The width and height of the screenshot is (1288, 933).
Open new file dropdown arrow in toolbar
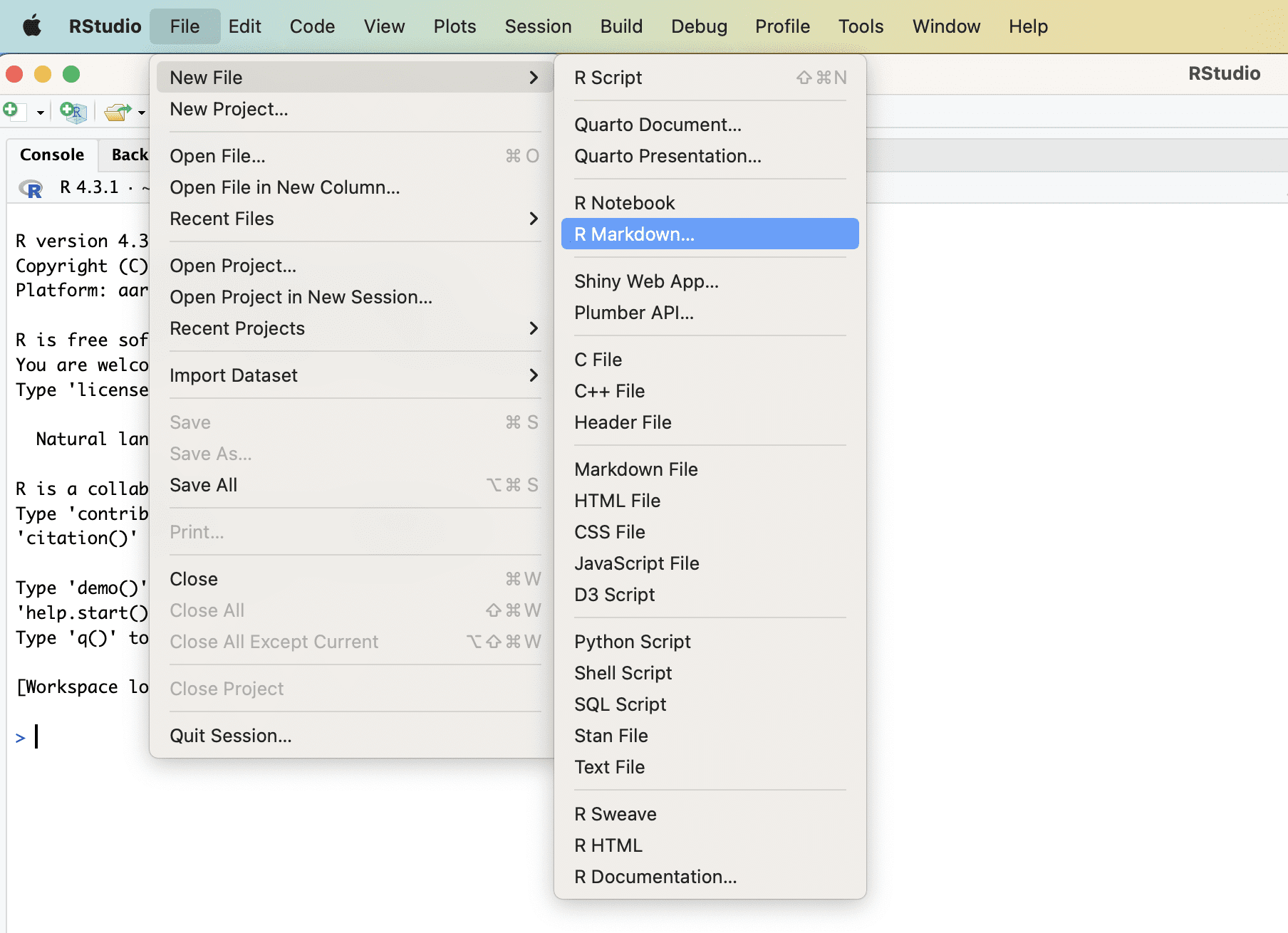[40, 113]
